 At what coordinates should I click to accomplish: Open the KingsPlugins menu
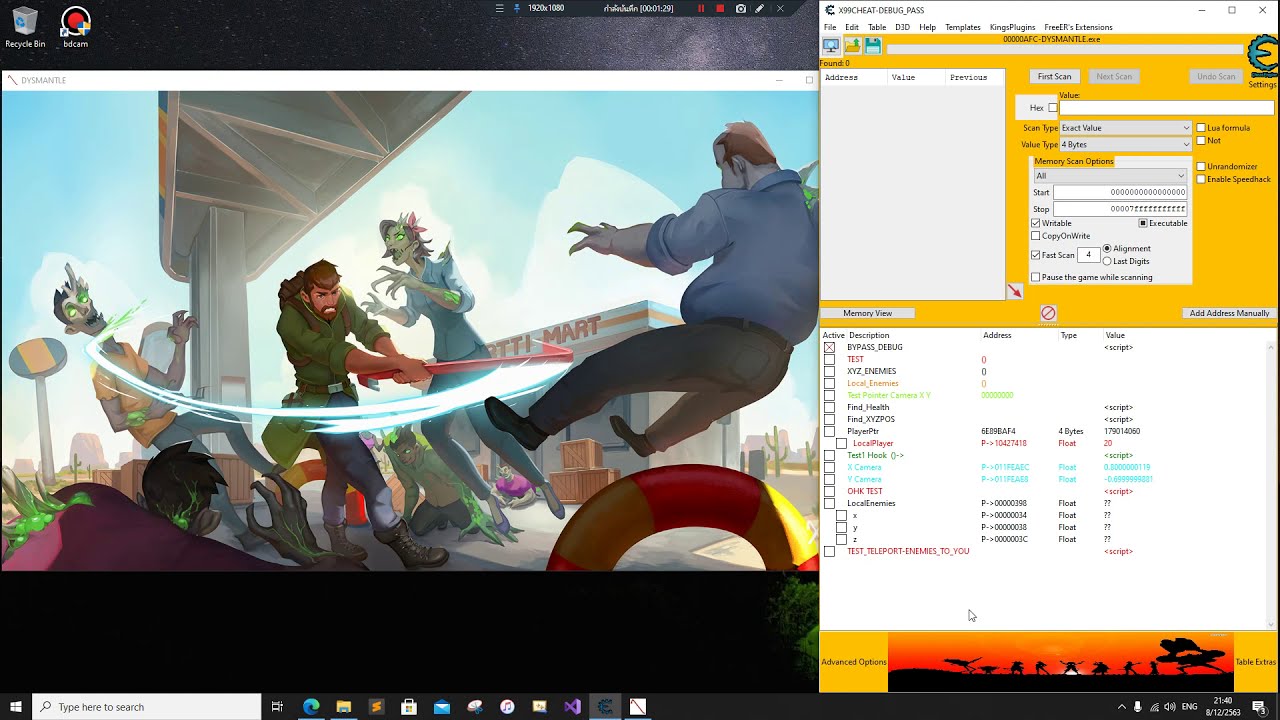pos(1013,27)
